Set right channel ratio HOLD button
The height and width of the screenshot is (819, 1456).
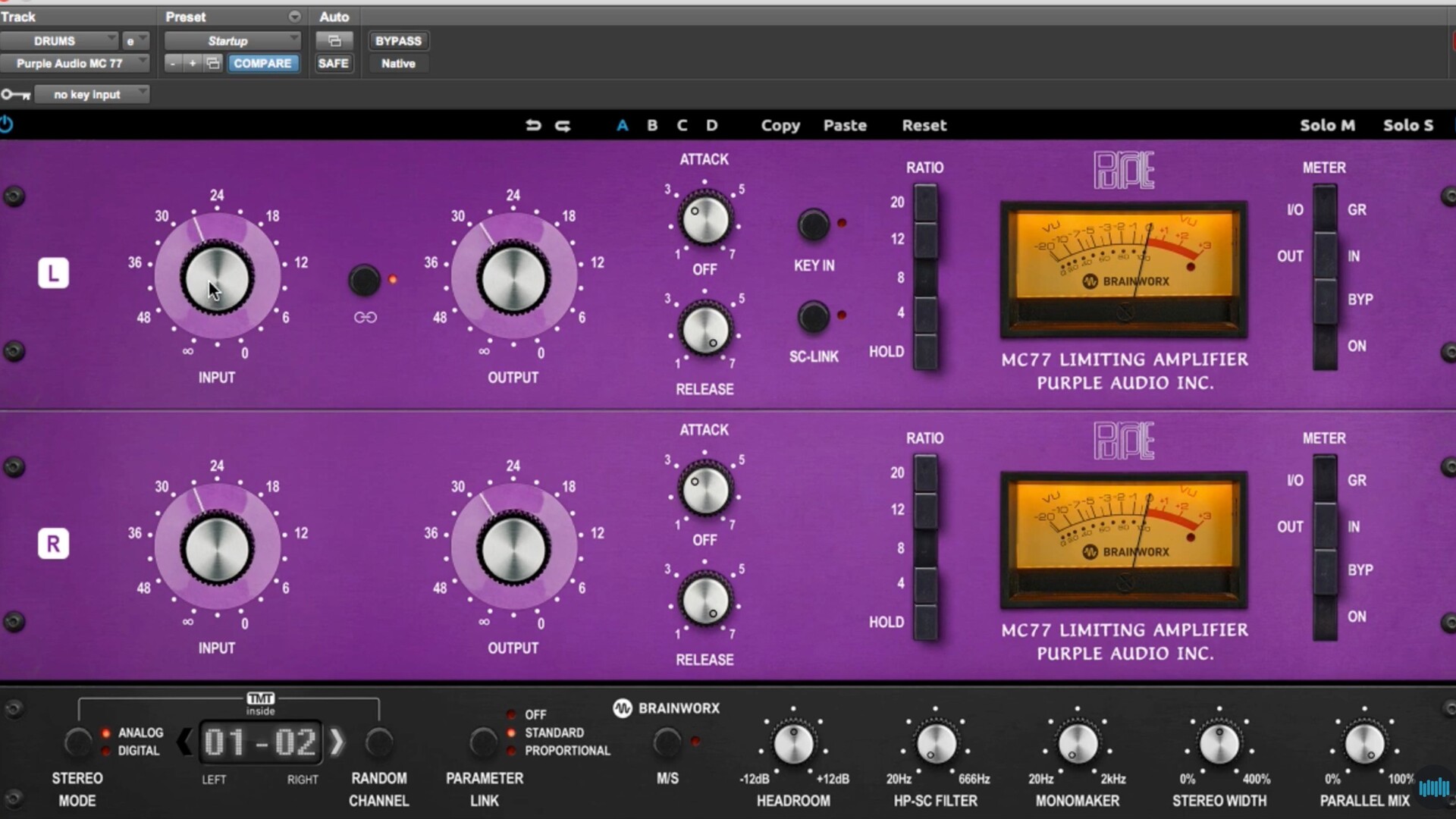(925, 622)
